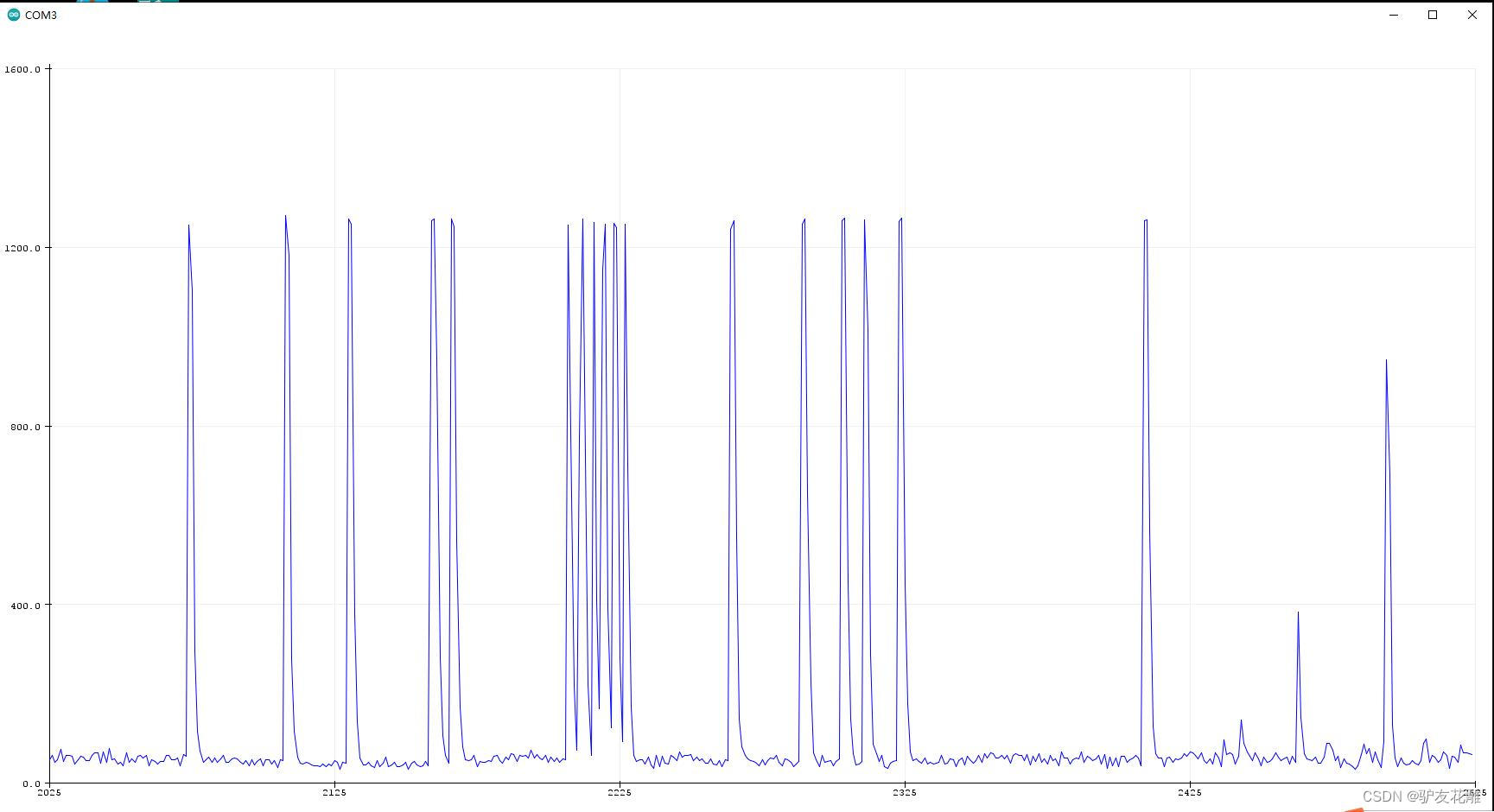Click the 0.0 y-axis label
This screenshot has width=1494, height=812.
pos(31,783)
